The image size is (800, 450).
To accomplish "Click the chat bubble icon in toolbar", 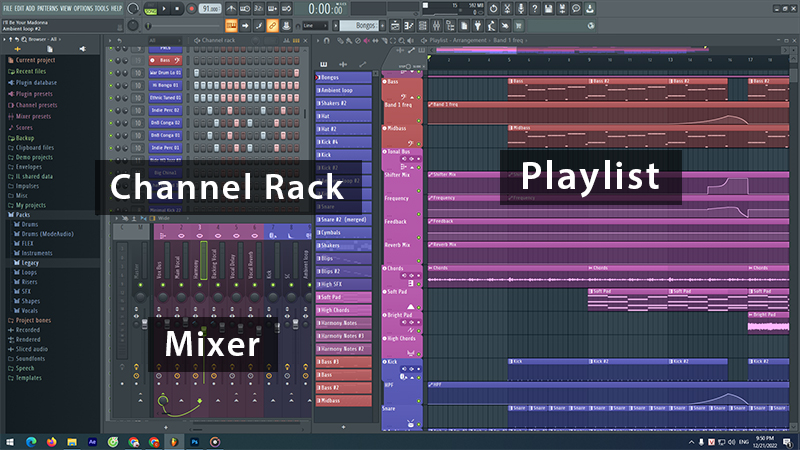I will [x=576, y=9].
